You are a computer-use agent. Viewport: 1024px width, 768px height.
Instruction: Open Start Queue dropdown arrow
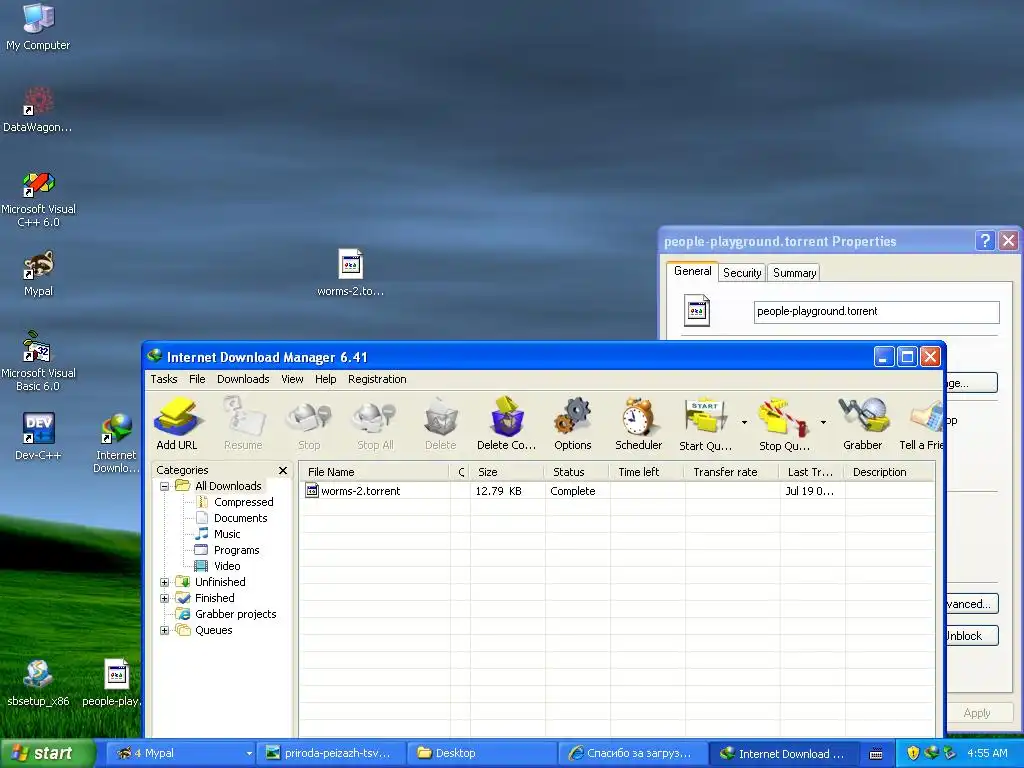pos(744,423)
